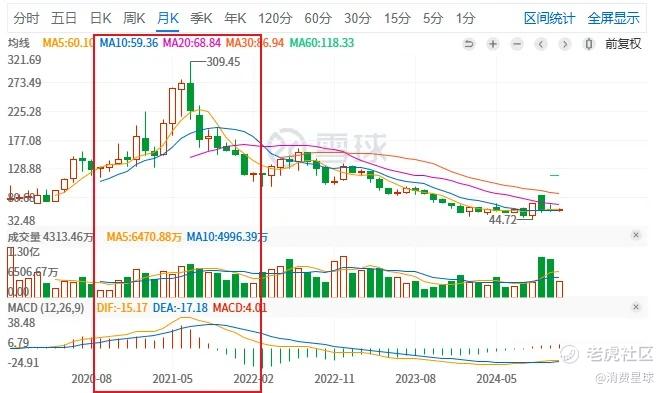
Task: Click 全屏显示 fullscreen link
Action: point(613,18)
